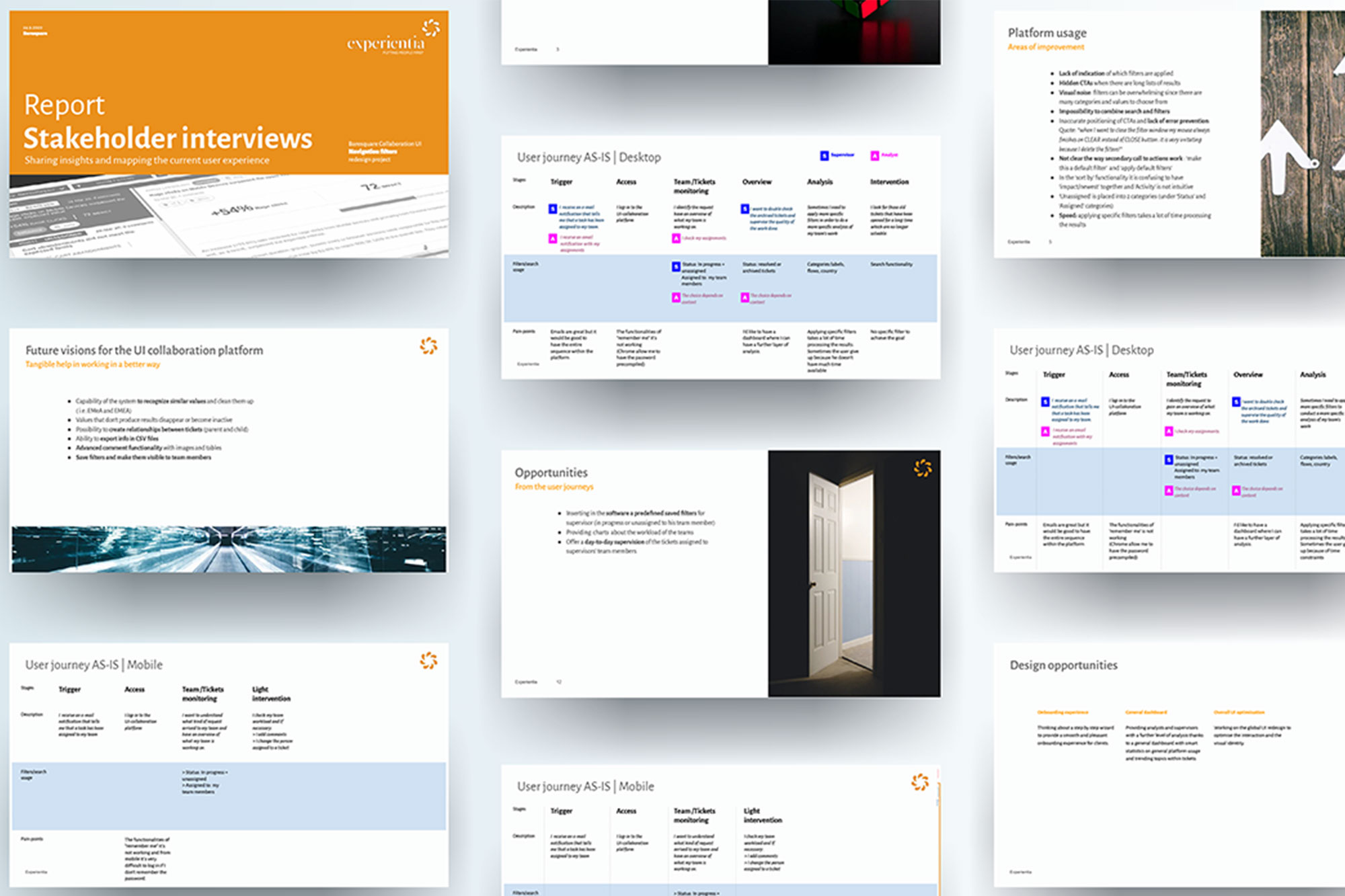
Task: Click the open door photo
Action: 853,573
